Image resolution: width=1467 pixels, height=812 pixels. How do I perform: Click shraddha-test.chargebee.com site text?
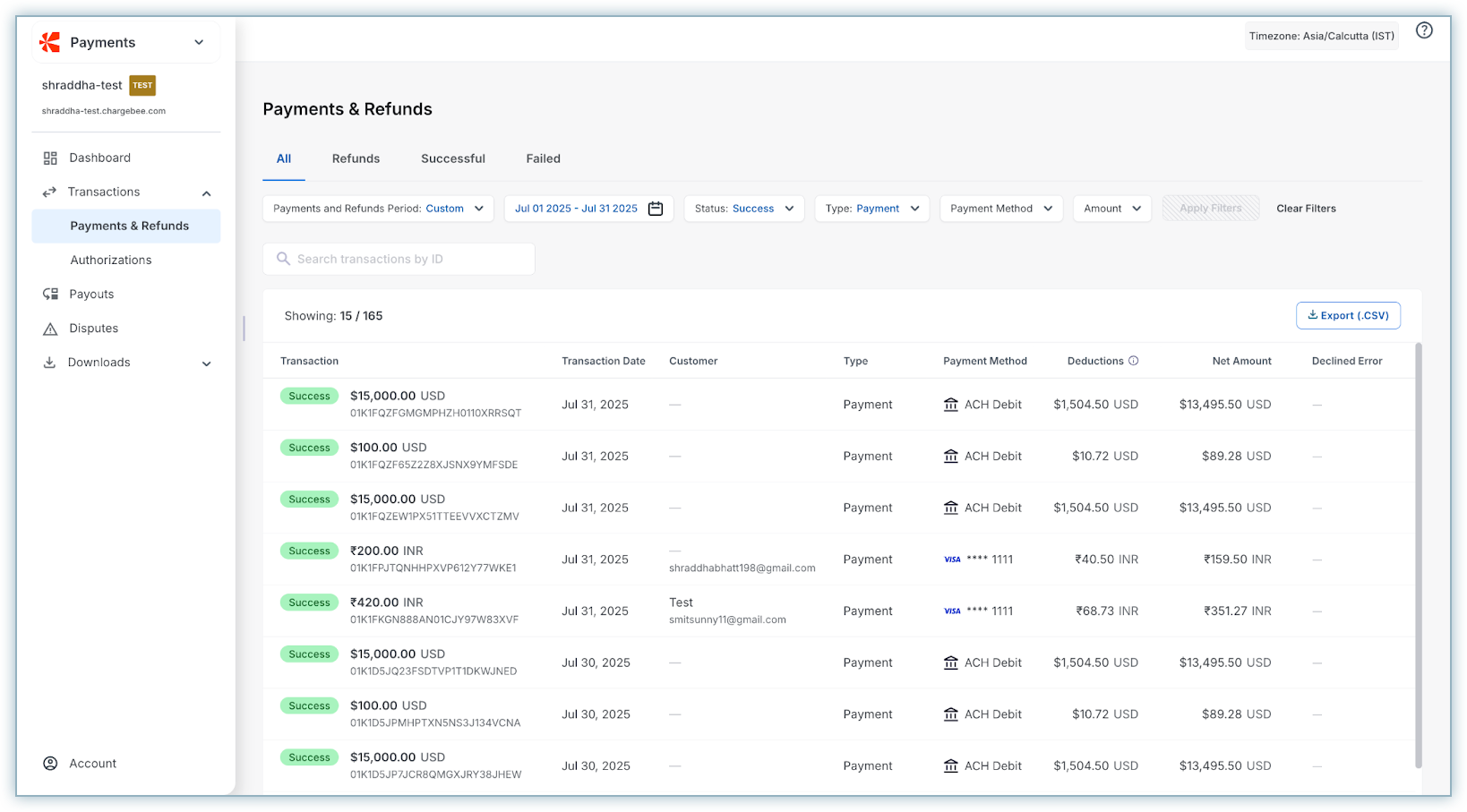(104, 111)
